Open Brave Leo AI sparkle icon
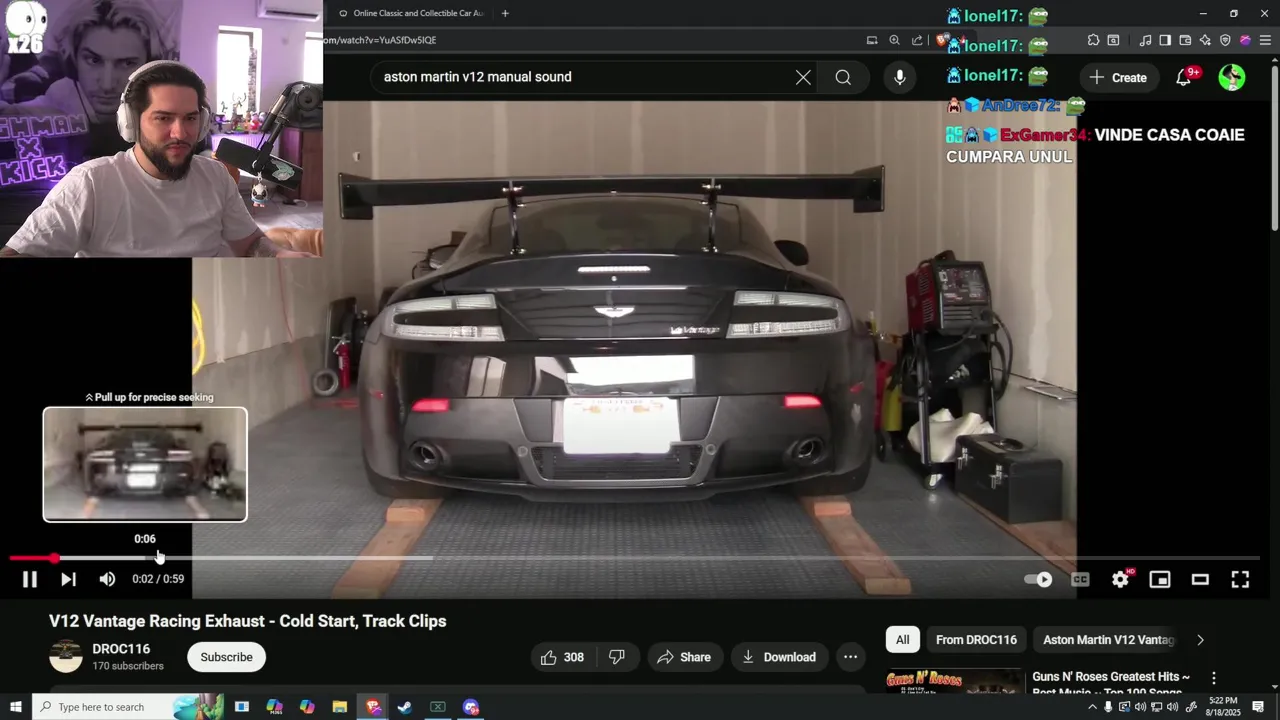Viewport: 1280px width, 720px height. coord(1205,40)
